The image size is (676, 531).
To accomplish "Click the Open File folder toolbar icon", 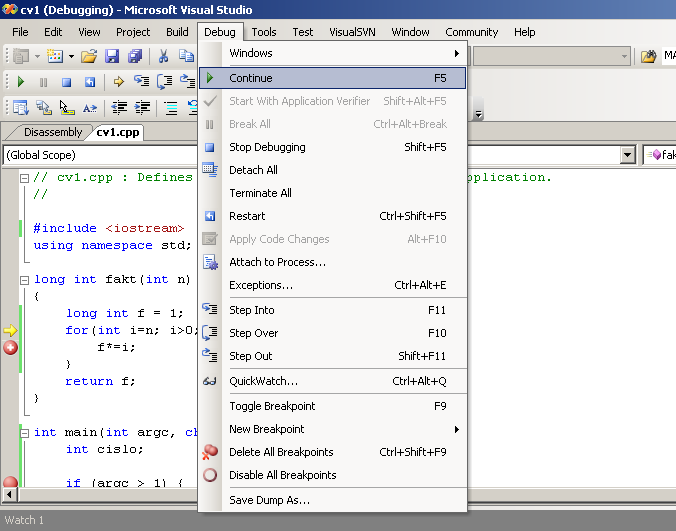I will click(x=89, y=56).
